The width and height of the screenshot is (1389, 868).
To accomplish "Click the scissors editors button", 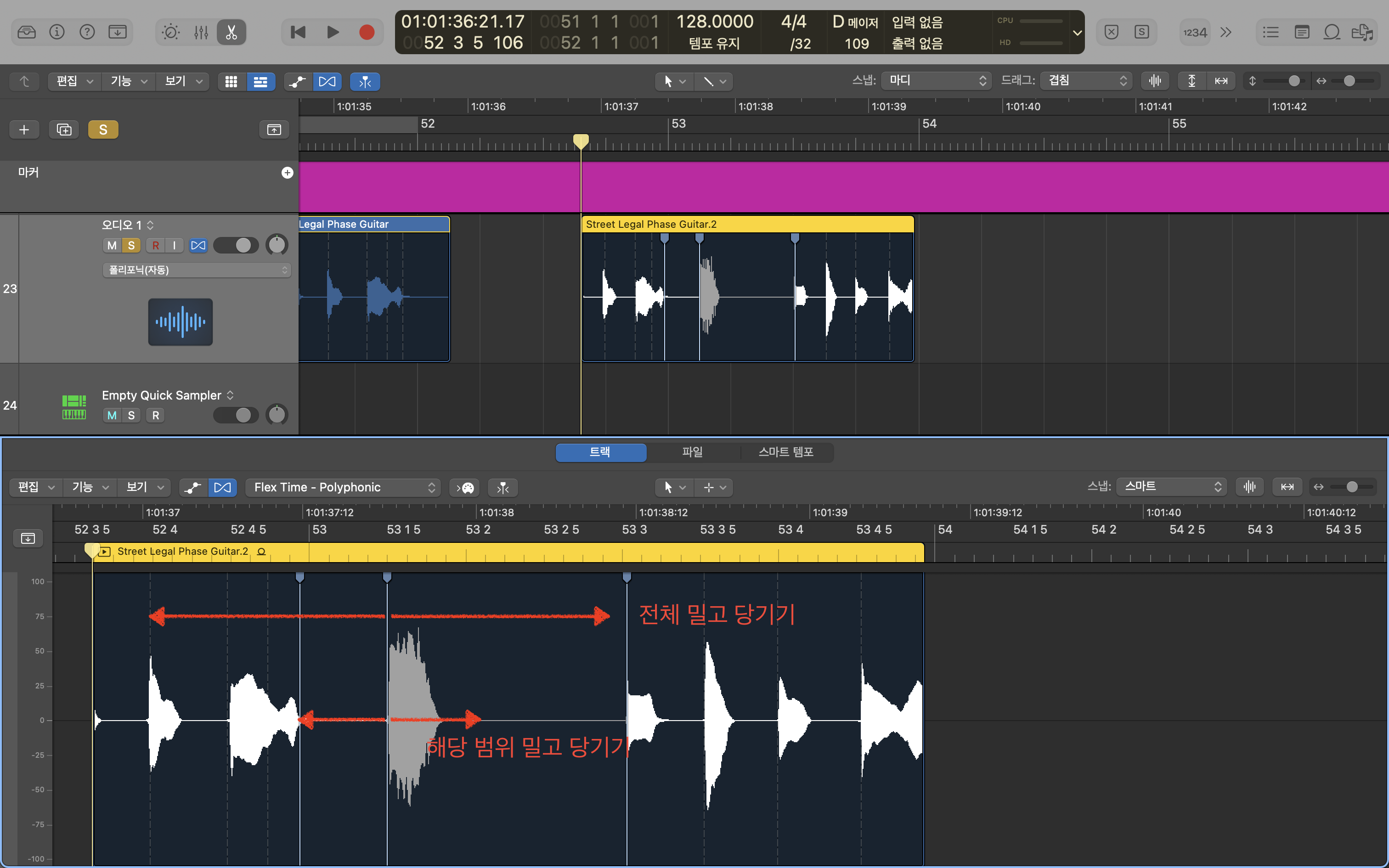I will (x=231, y=32).
